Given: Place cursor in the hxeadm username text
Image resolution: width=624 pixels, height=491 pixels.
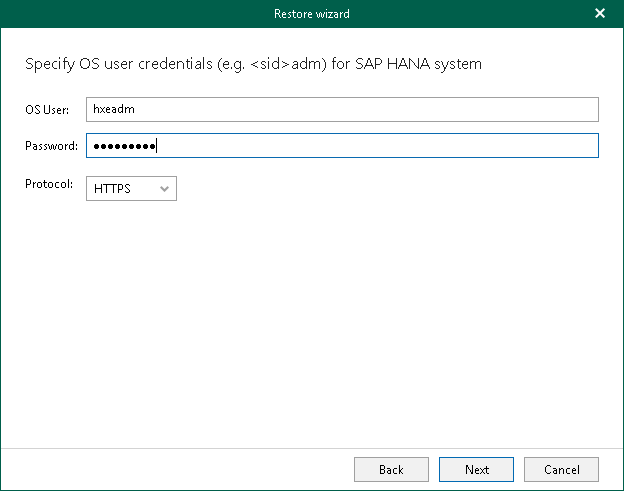Looking at the screenshot, I should coord(113,109).
